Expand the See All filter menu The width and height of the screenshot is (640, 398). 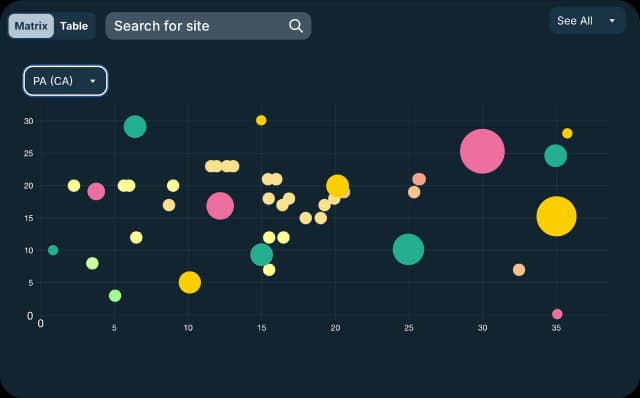pos(587,20)
